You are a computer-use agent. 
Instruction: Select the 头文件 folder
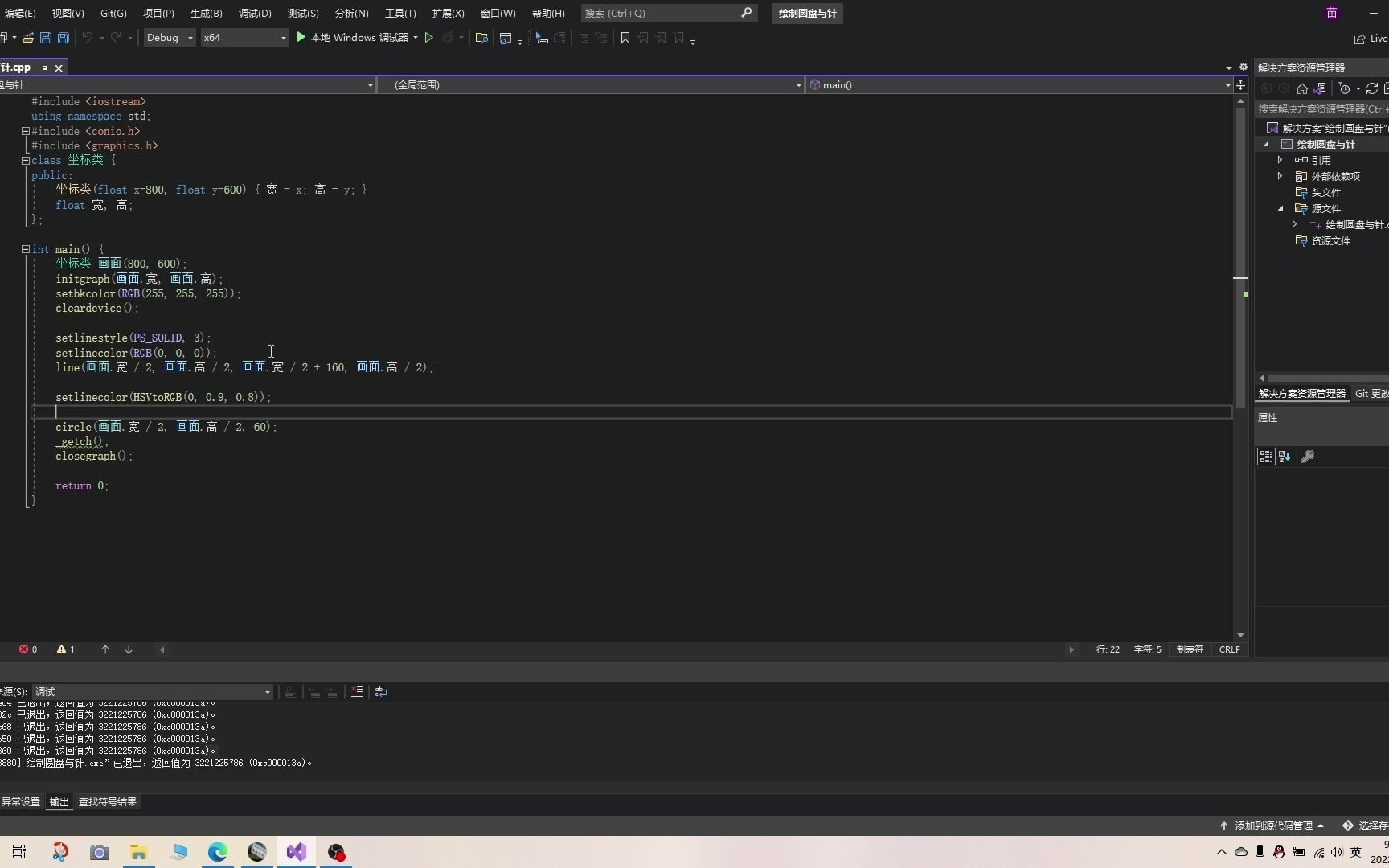pyautogui.click(x=1326, y=192)
